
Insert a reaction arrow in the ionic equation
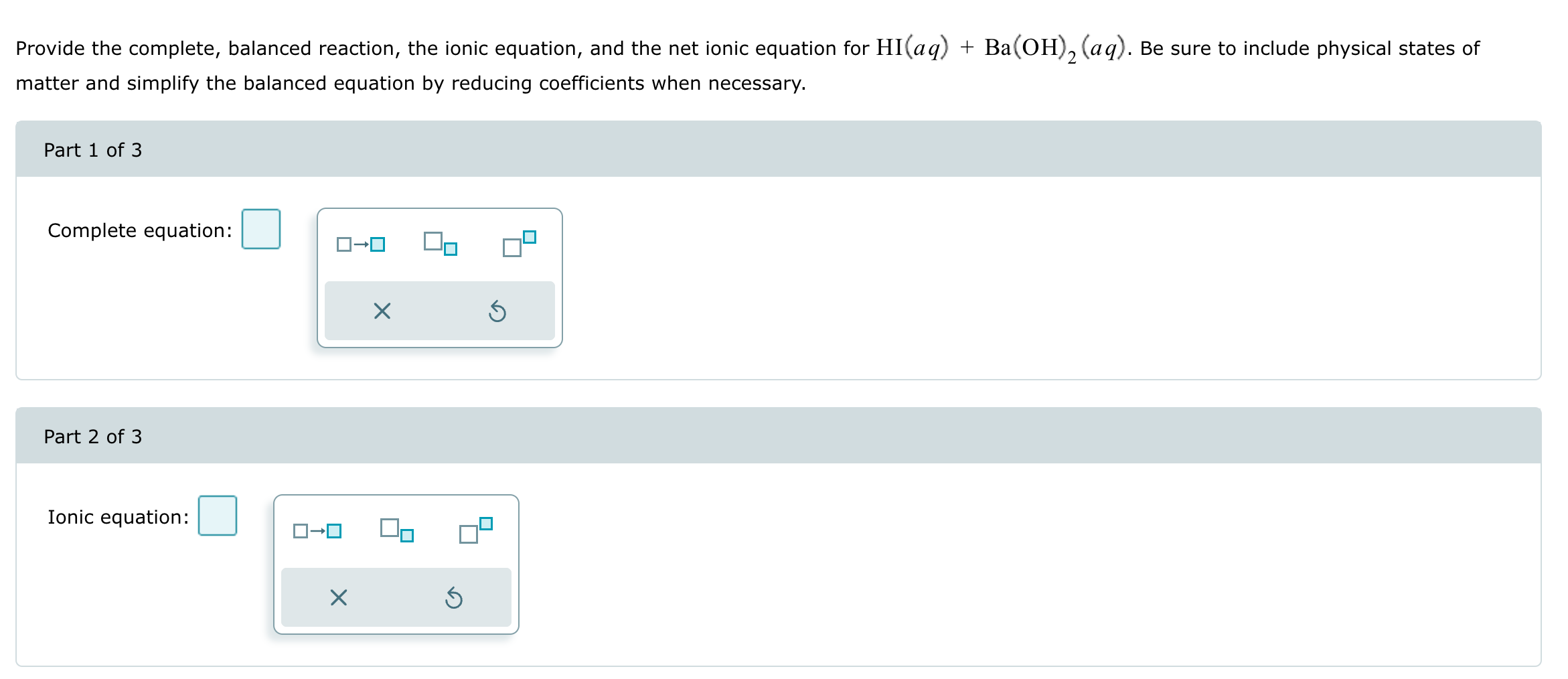point(316,531)
